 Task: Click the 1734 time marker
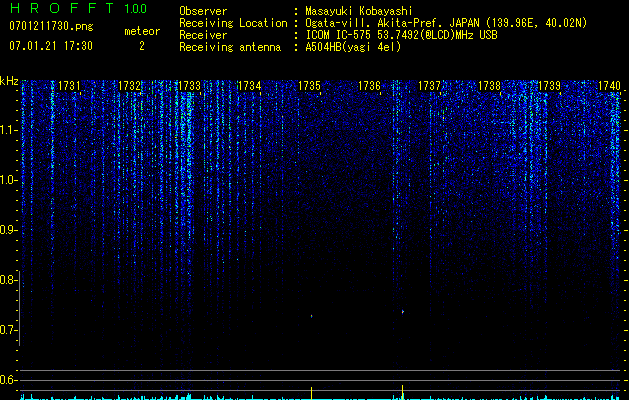250,86
